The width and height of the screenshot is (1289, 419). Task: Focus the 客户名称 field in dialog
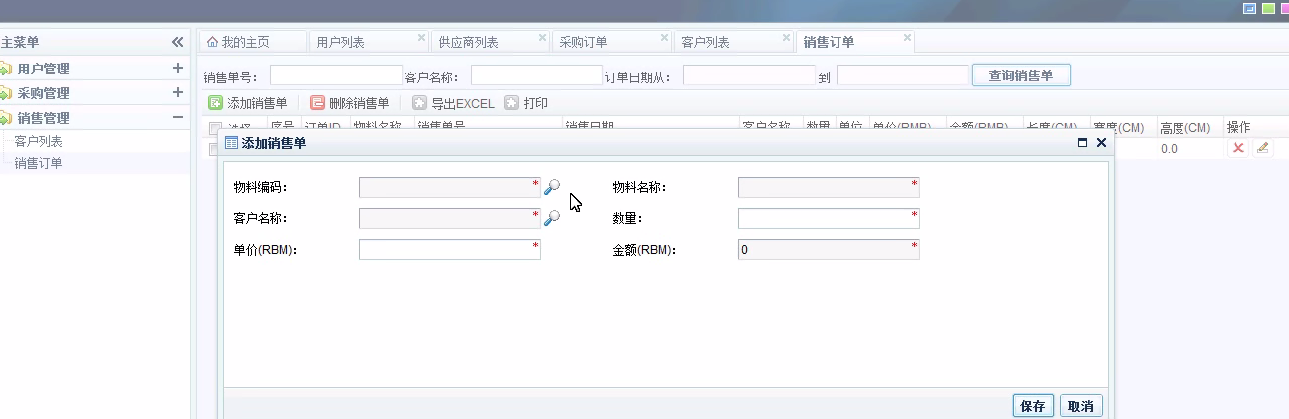[x=450, y=218]
